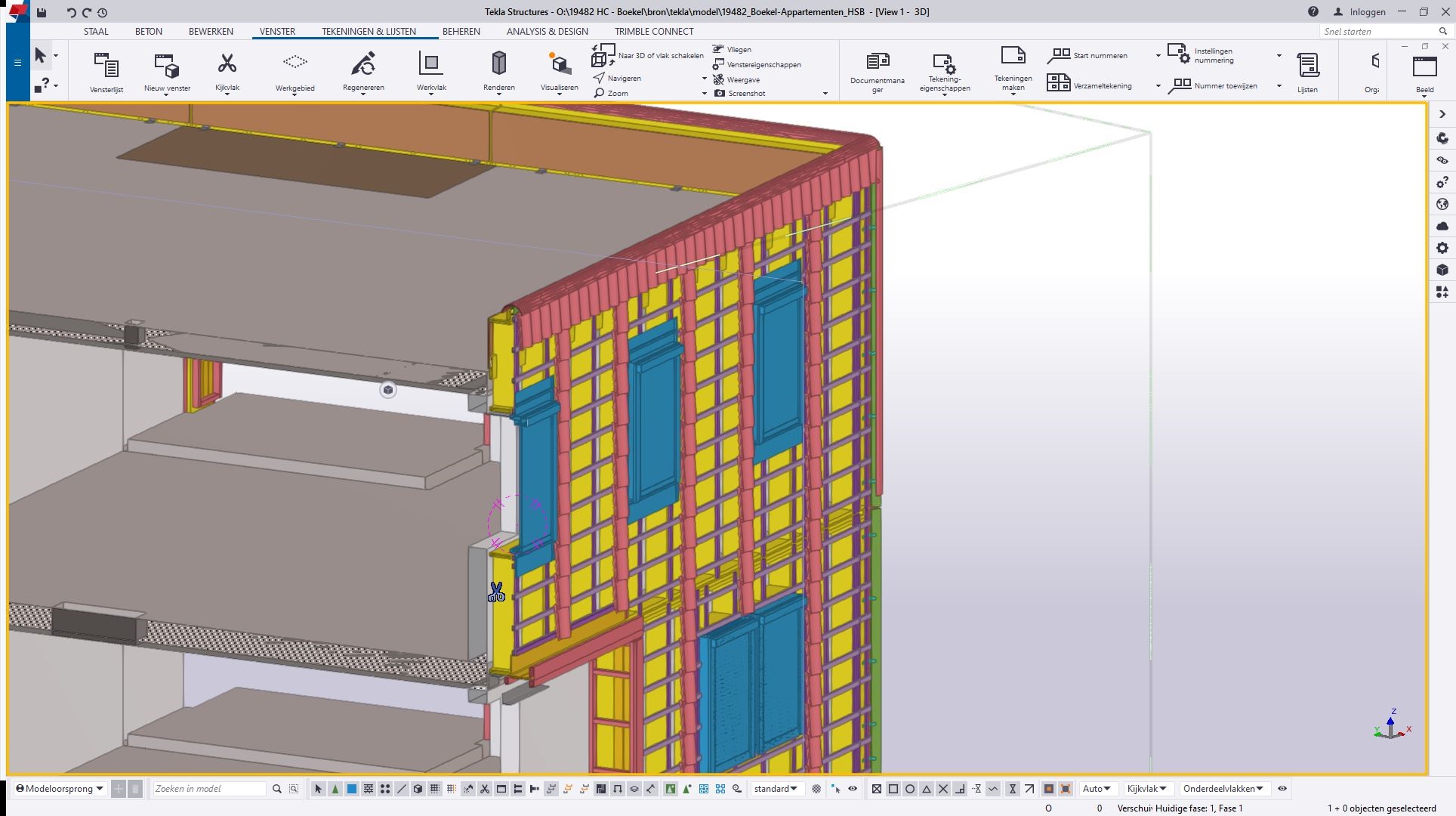Switch to the VENSTER ribbon tab
The image size is (1456, 816).
[277, 32]
